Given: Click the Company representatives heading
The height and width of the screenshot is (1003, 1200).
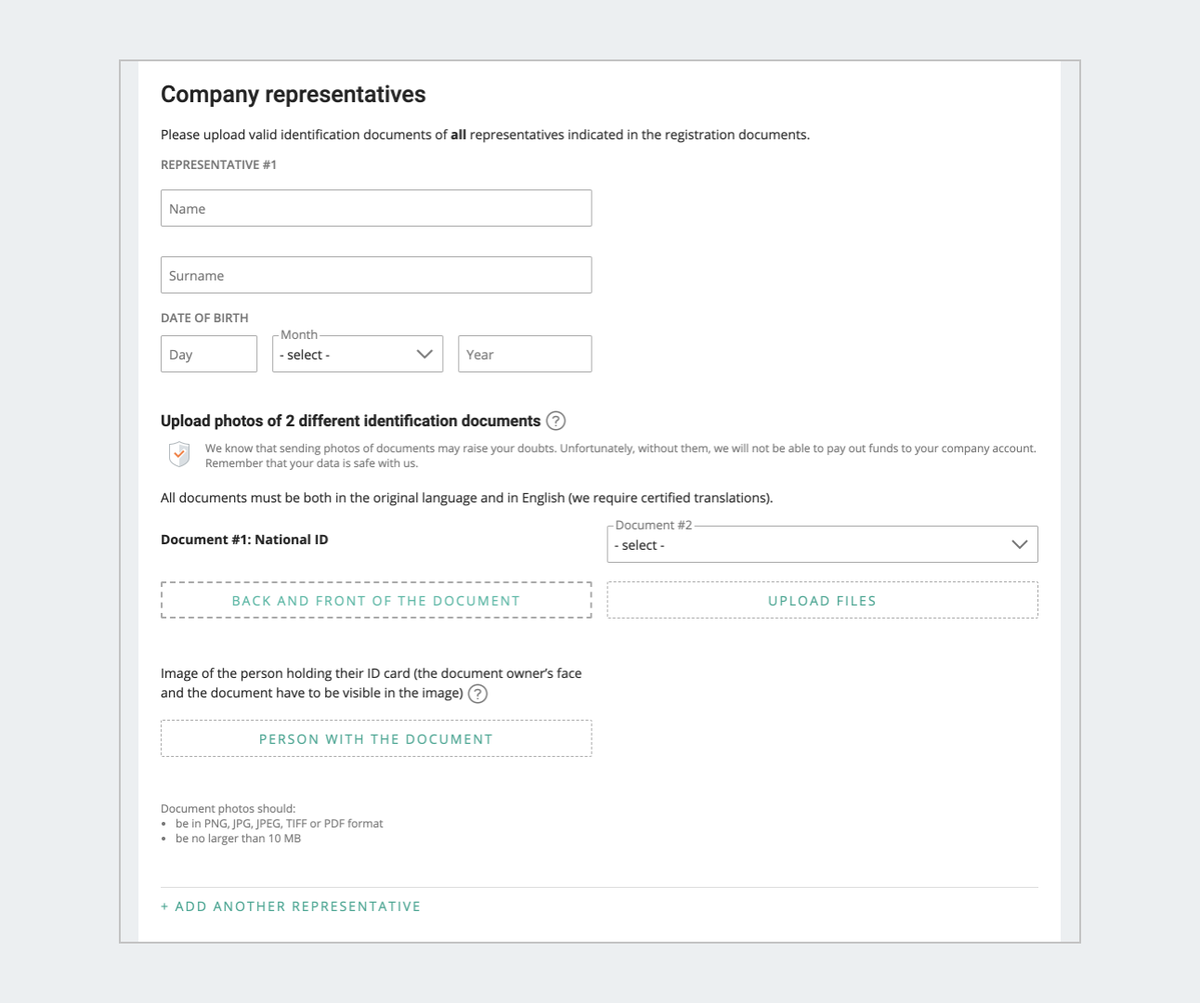Looking at the screenshot, I should point(293,94).
